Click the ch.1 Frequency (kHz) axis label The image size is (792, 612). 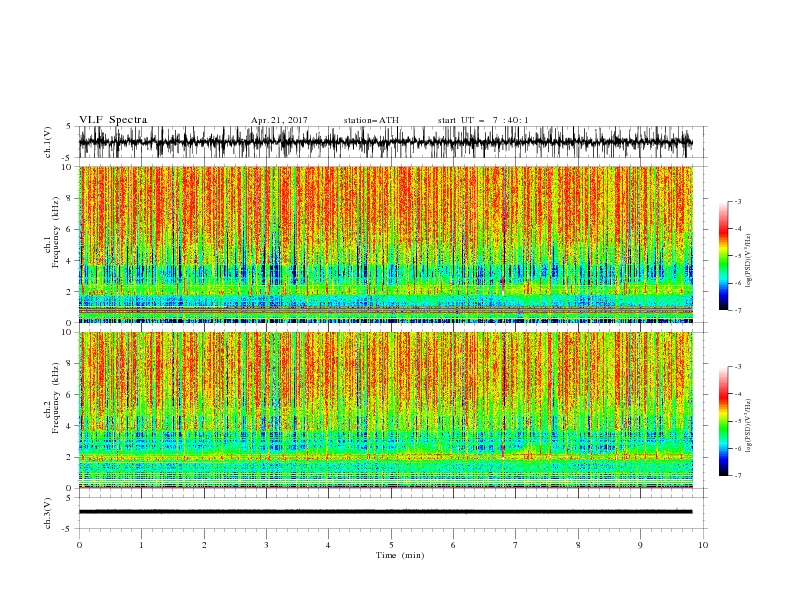tap(51, 233)
